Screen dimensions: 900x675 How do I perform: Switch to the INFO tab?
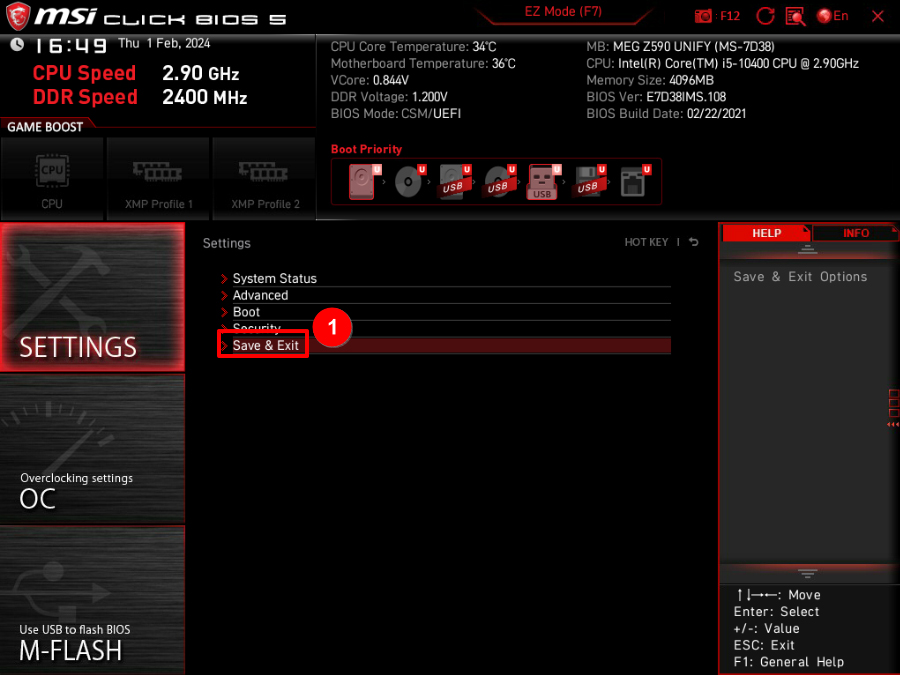[x=855, y=233]
